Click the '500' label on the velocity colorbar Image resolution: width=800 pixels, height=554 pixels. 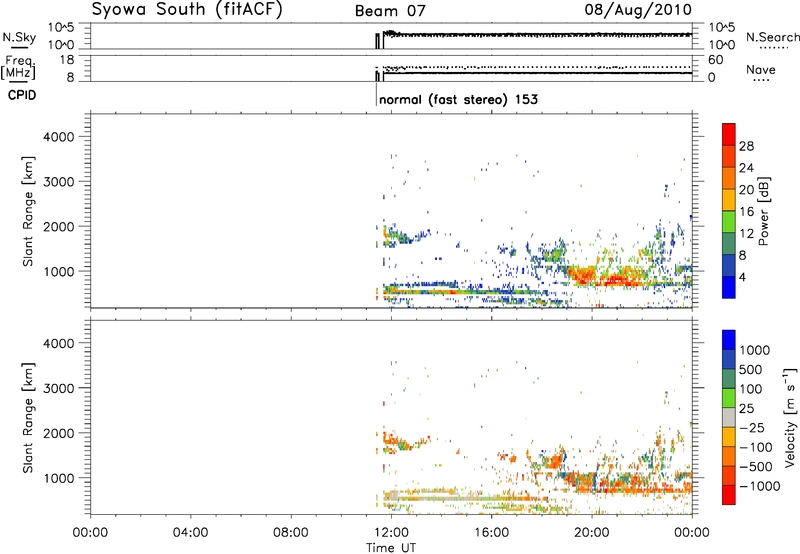click(751, 370)
